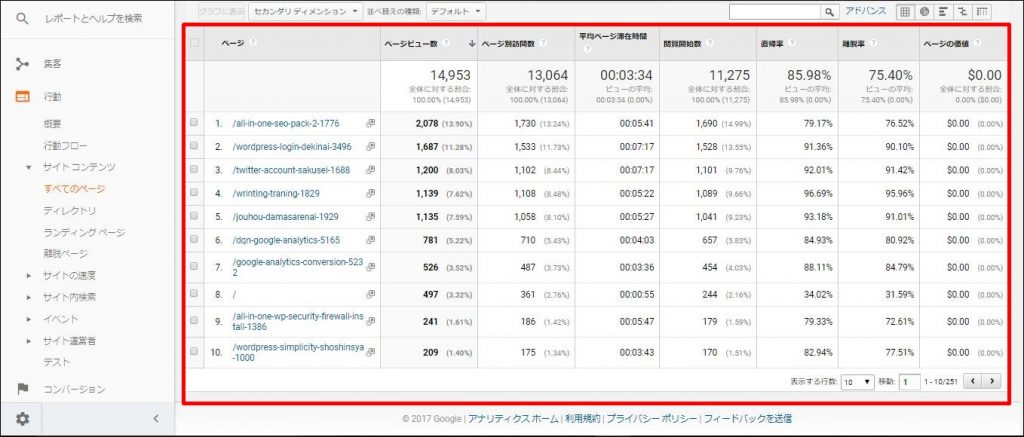
Task: Go to previous page of table results
Action: tap(972, 381)
